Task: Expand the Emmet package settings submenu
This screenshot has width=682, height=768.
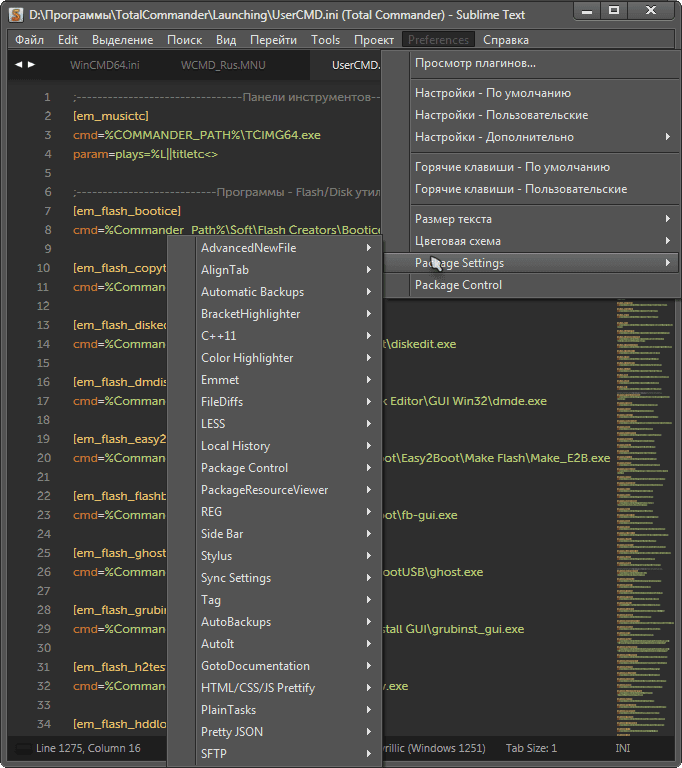Action: pos(285,380)
